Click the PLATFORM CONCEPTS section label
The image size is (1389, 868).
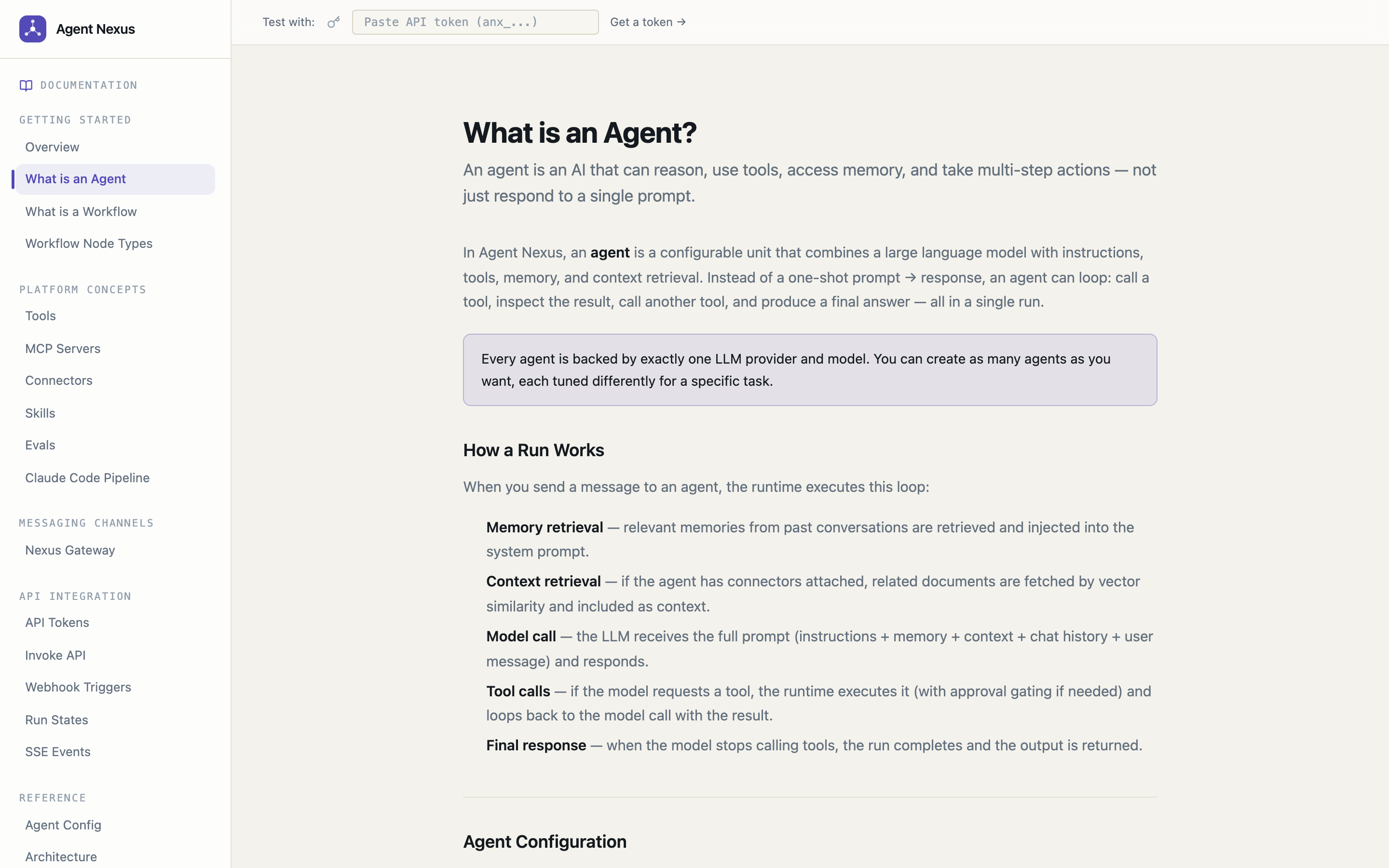(x=82, y=290)
